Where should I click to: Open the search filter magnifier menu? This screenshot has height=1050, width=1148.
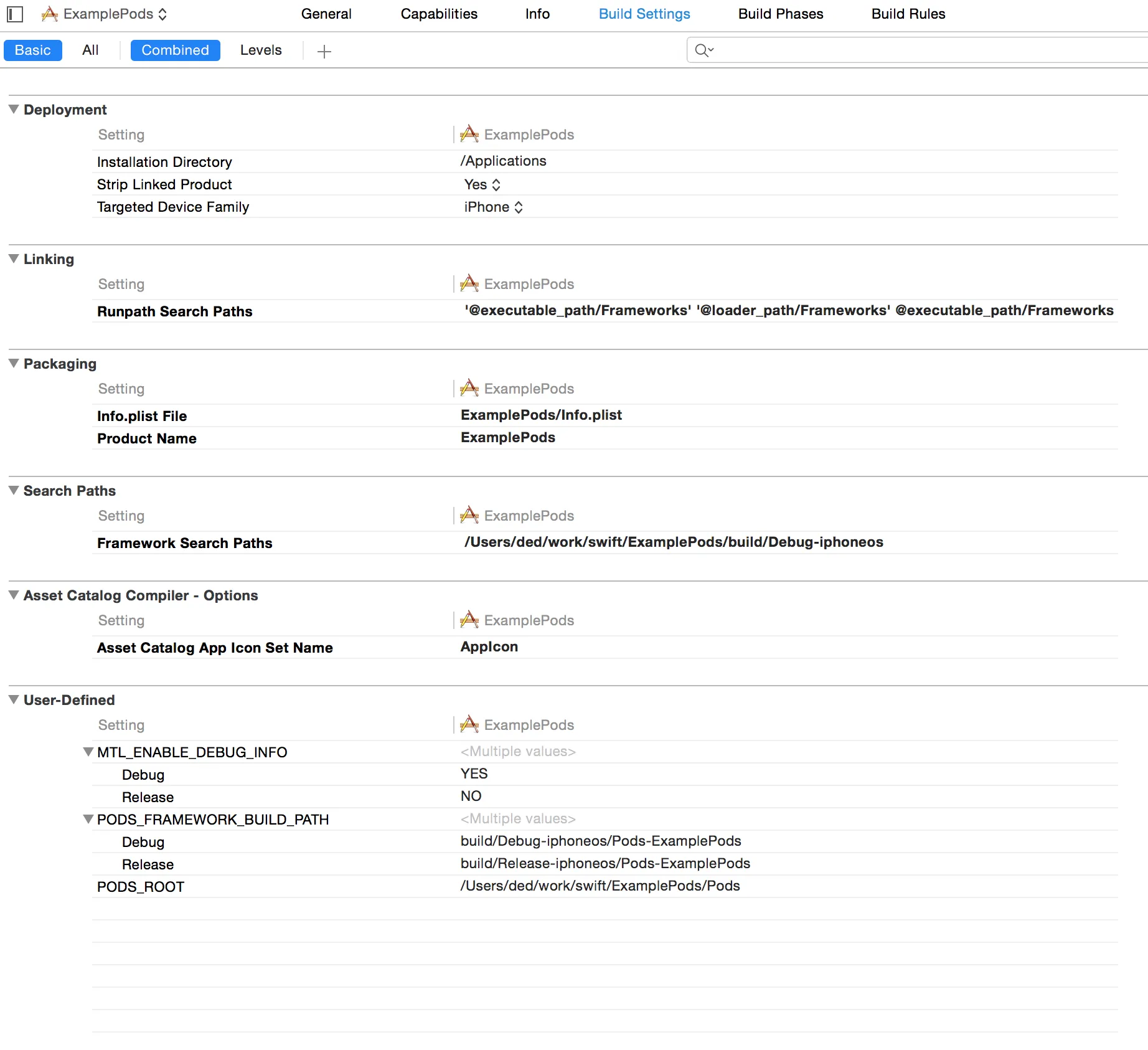(x=704, y=50)
